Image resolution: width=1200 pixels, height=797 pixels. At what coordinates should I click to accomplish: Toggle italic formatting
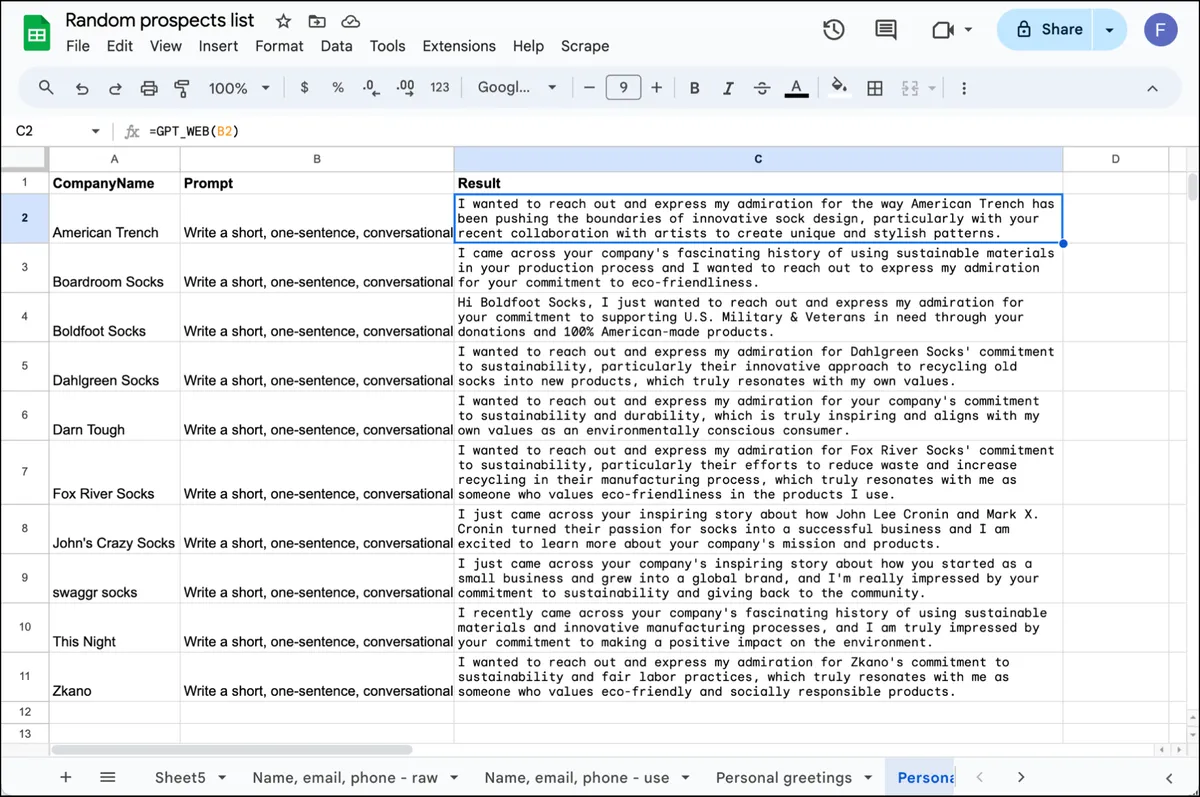coord(728,88)
